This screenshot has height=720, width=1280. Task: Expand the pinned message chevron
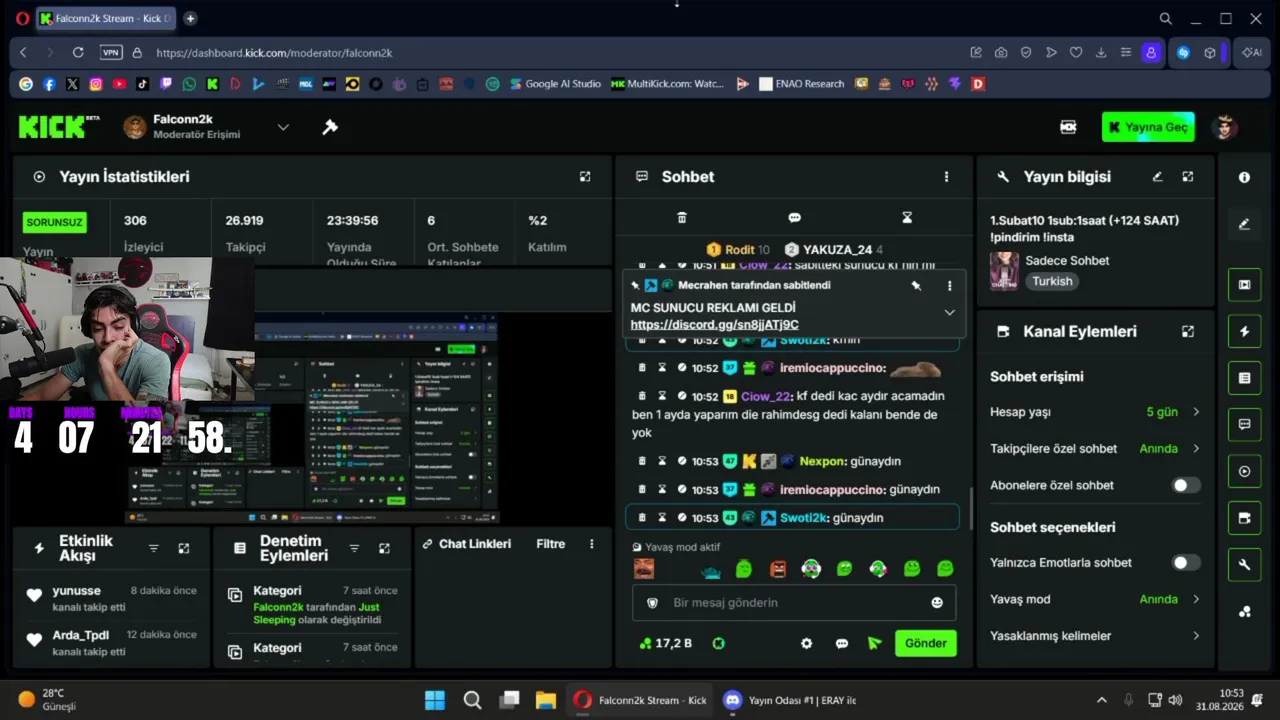tap(949, 312)
